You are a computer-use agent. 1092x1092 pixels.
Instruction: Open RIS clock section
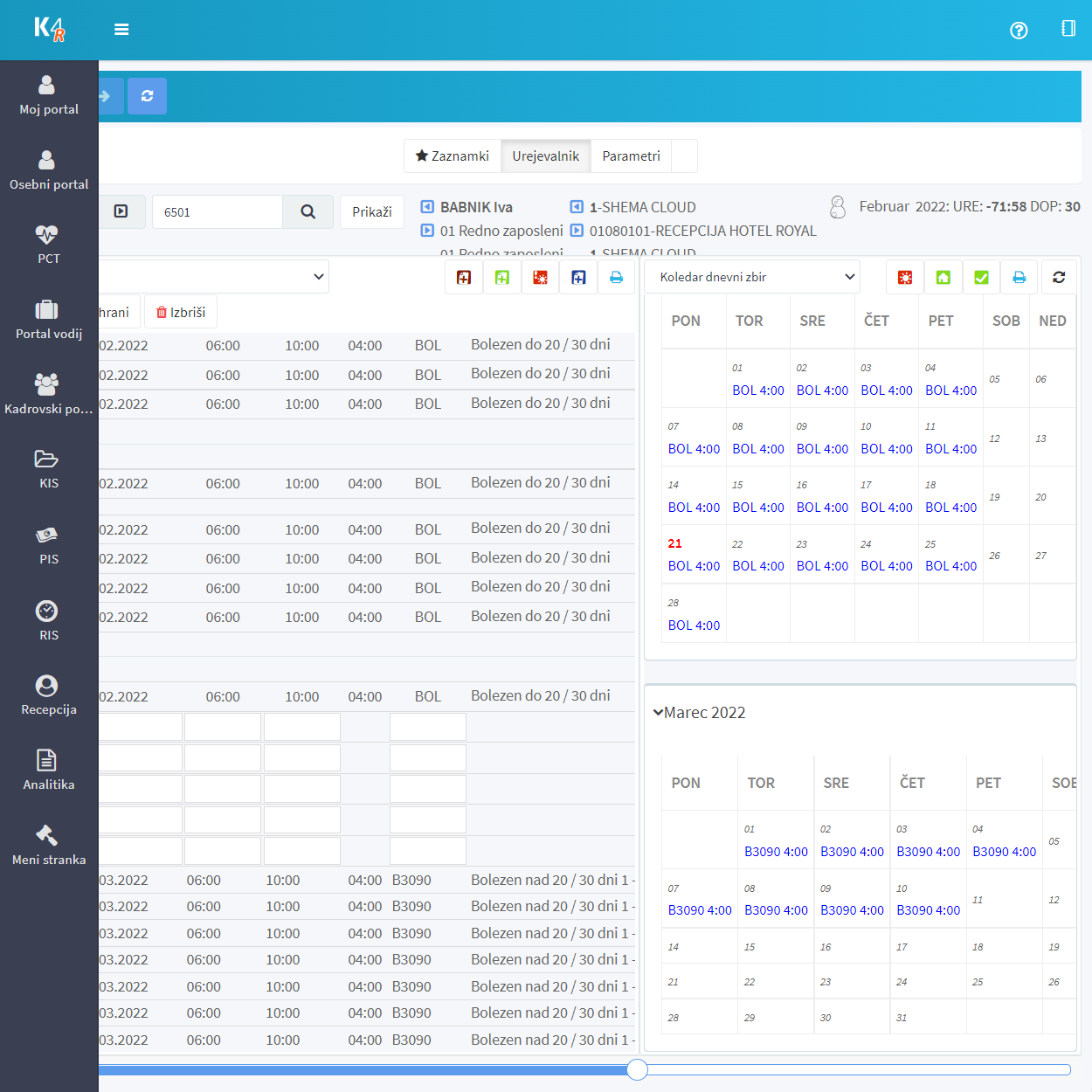[x=49, y=622]
